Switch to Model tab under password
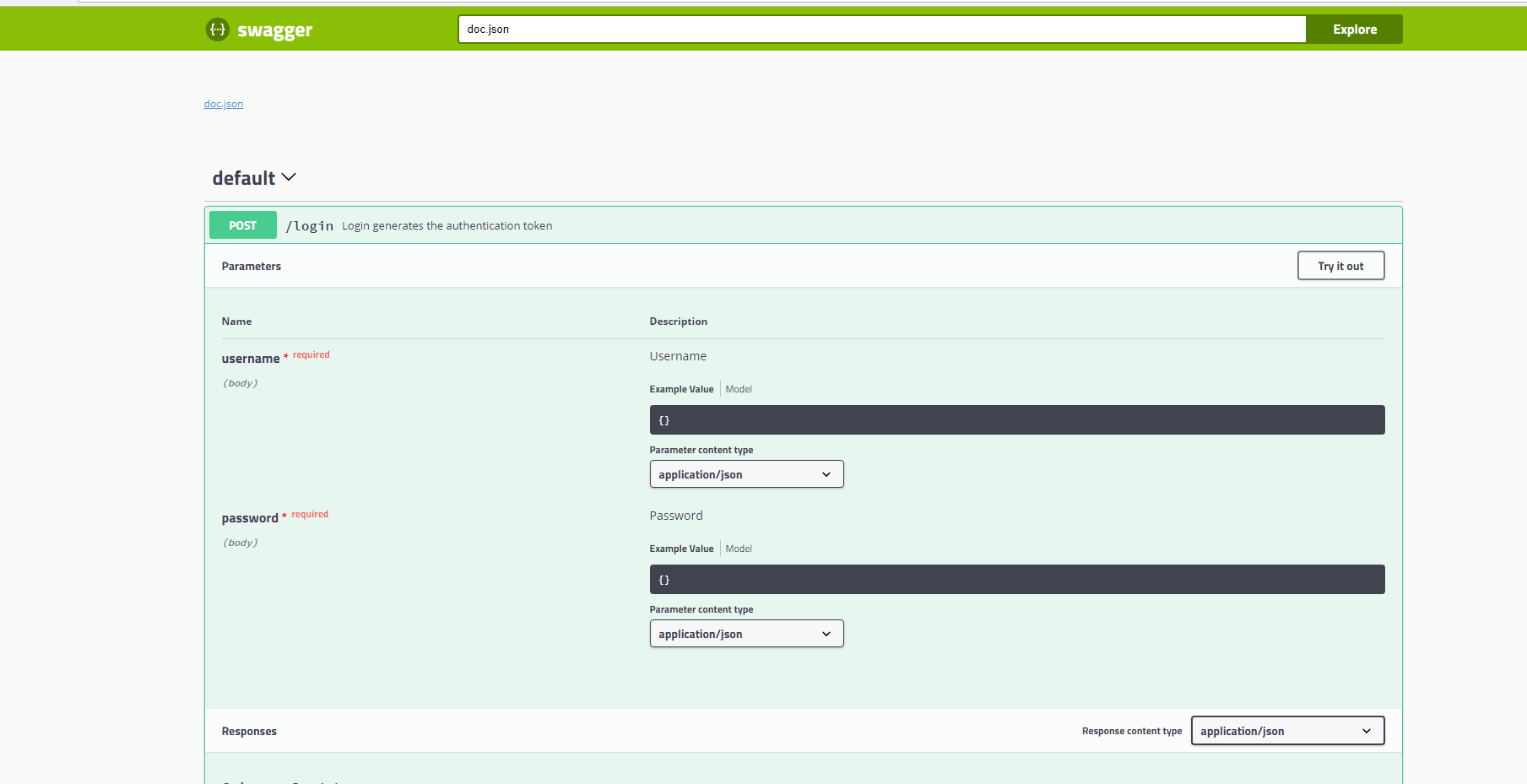 pyautogui.click(x=739, y=549)
